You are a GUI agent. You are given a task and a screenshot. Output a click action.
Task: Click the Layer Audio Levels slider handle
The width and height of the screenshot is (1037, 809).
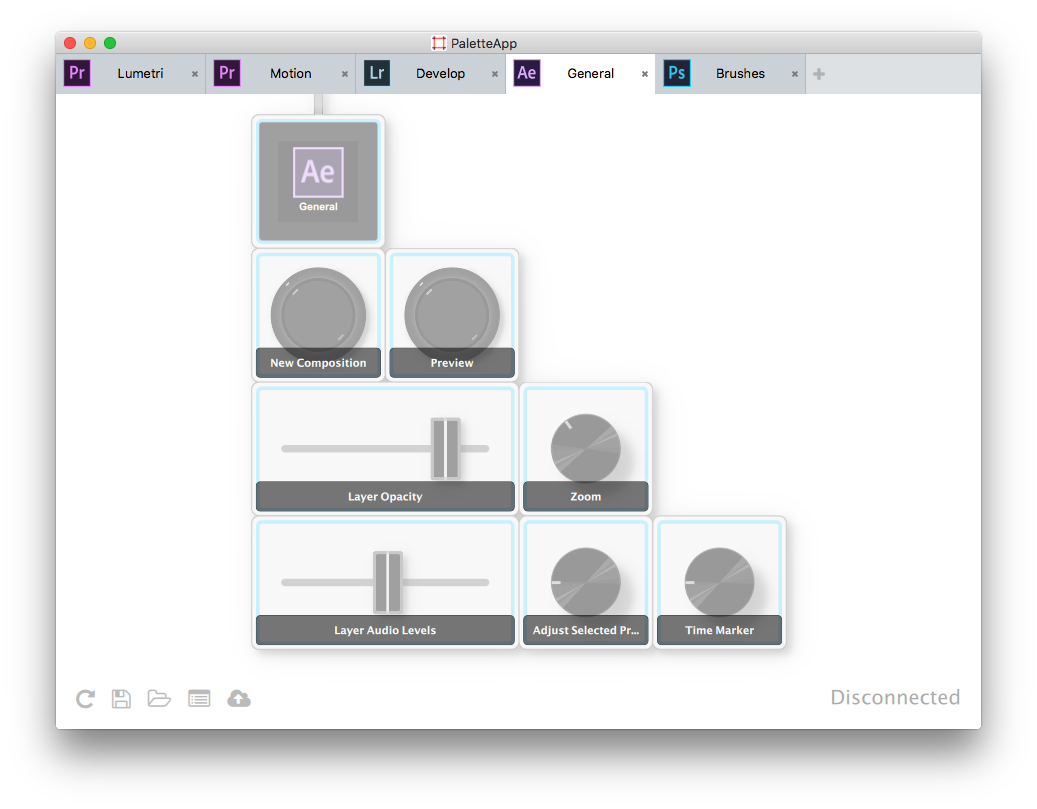[x=388, y=581]
